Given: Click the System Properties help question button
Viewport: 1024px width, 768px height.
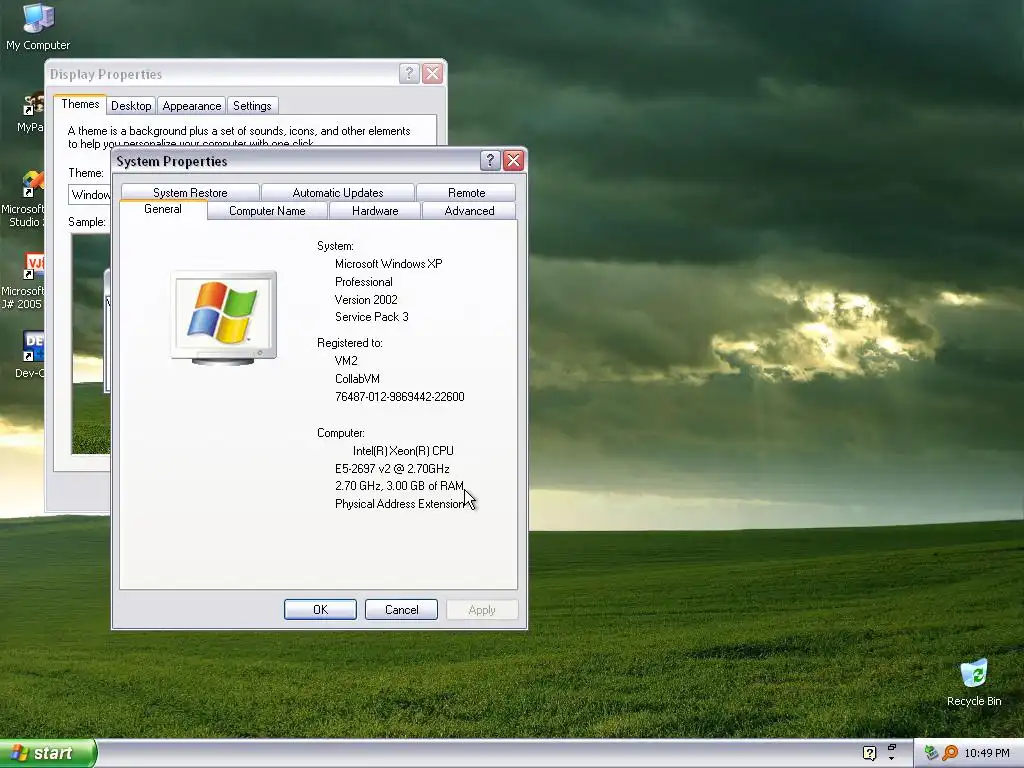Looking at the screenshot, I should pos(490,161).
